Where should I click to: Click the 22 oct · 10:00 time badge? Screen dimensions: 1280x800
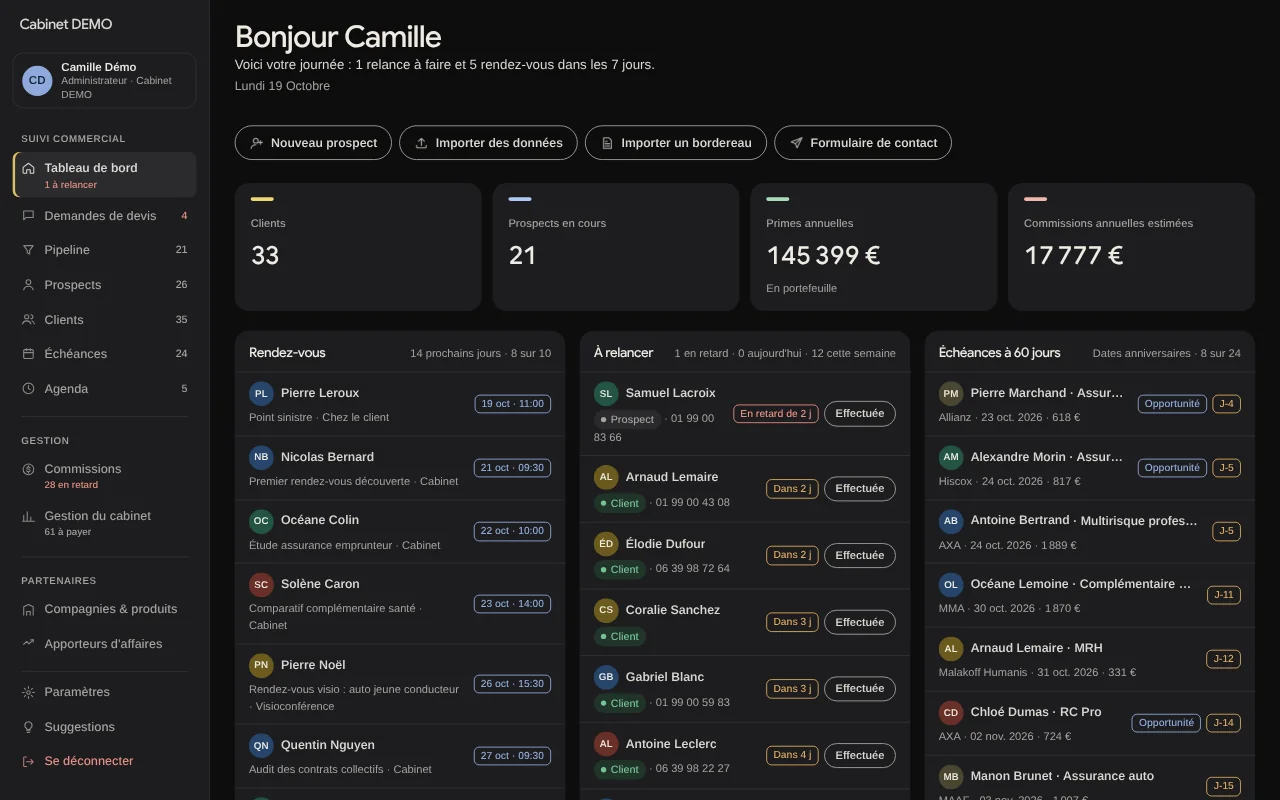coord(512,531)
